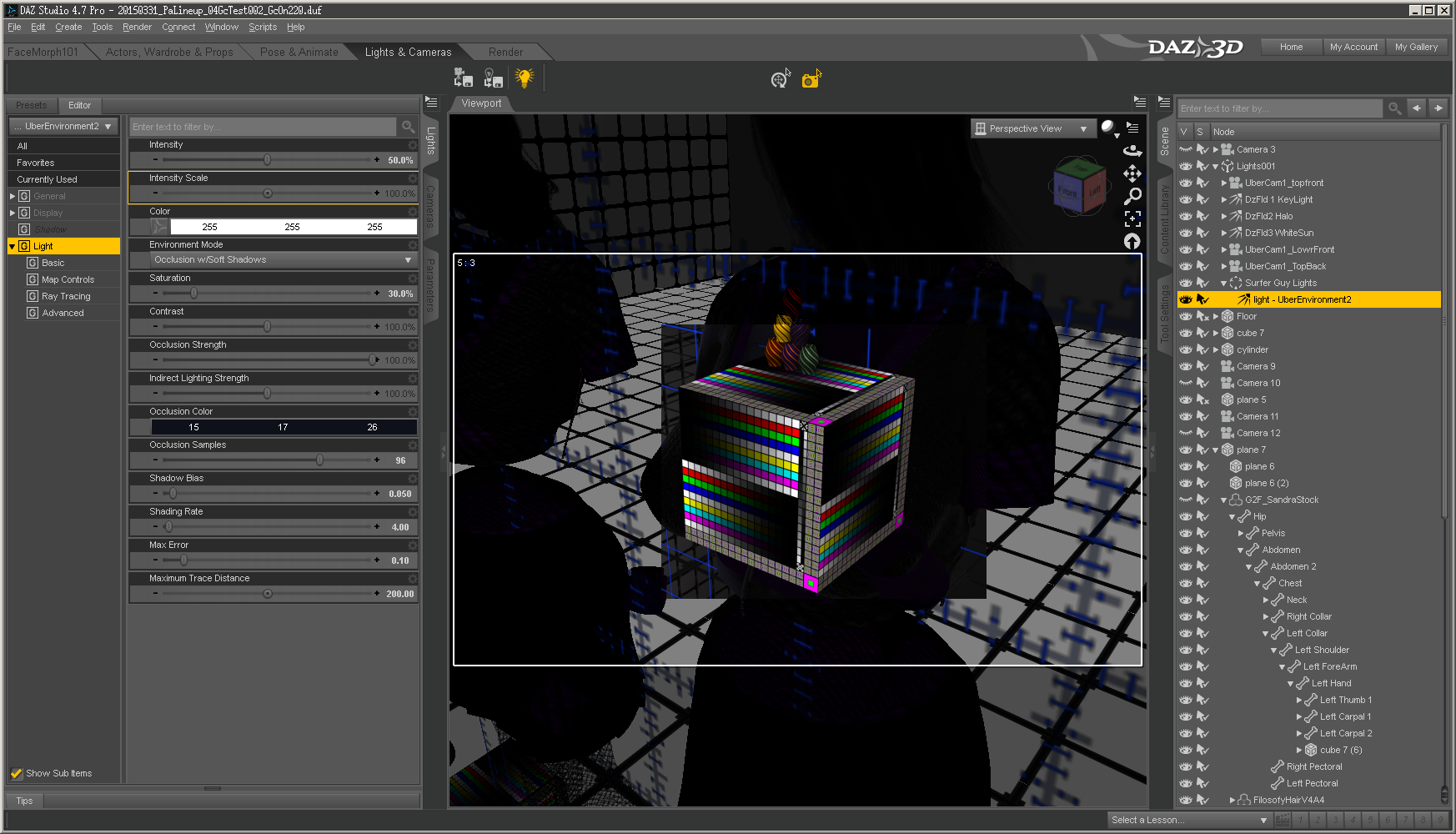
Task: Open the Scripts menu
Action: coord(263,27)
